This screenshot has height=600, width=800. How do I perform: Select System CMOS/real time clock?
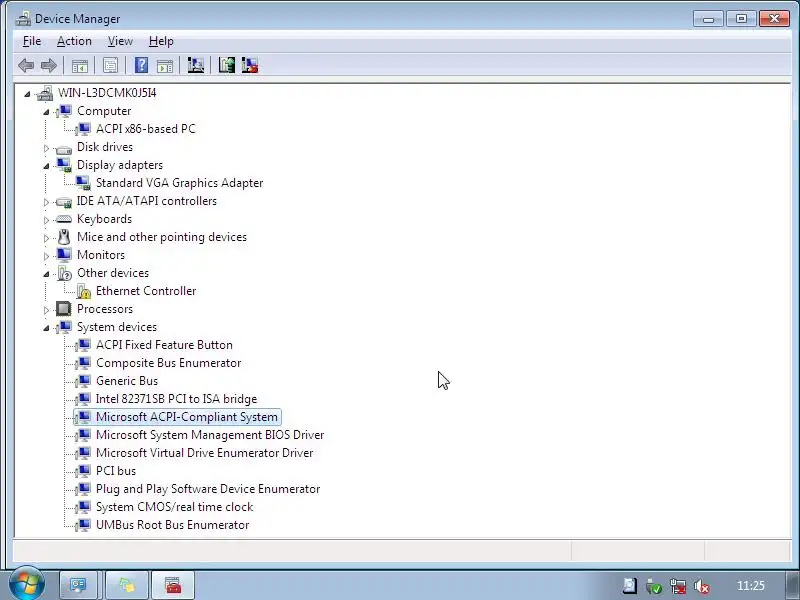coord(174,507)
